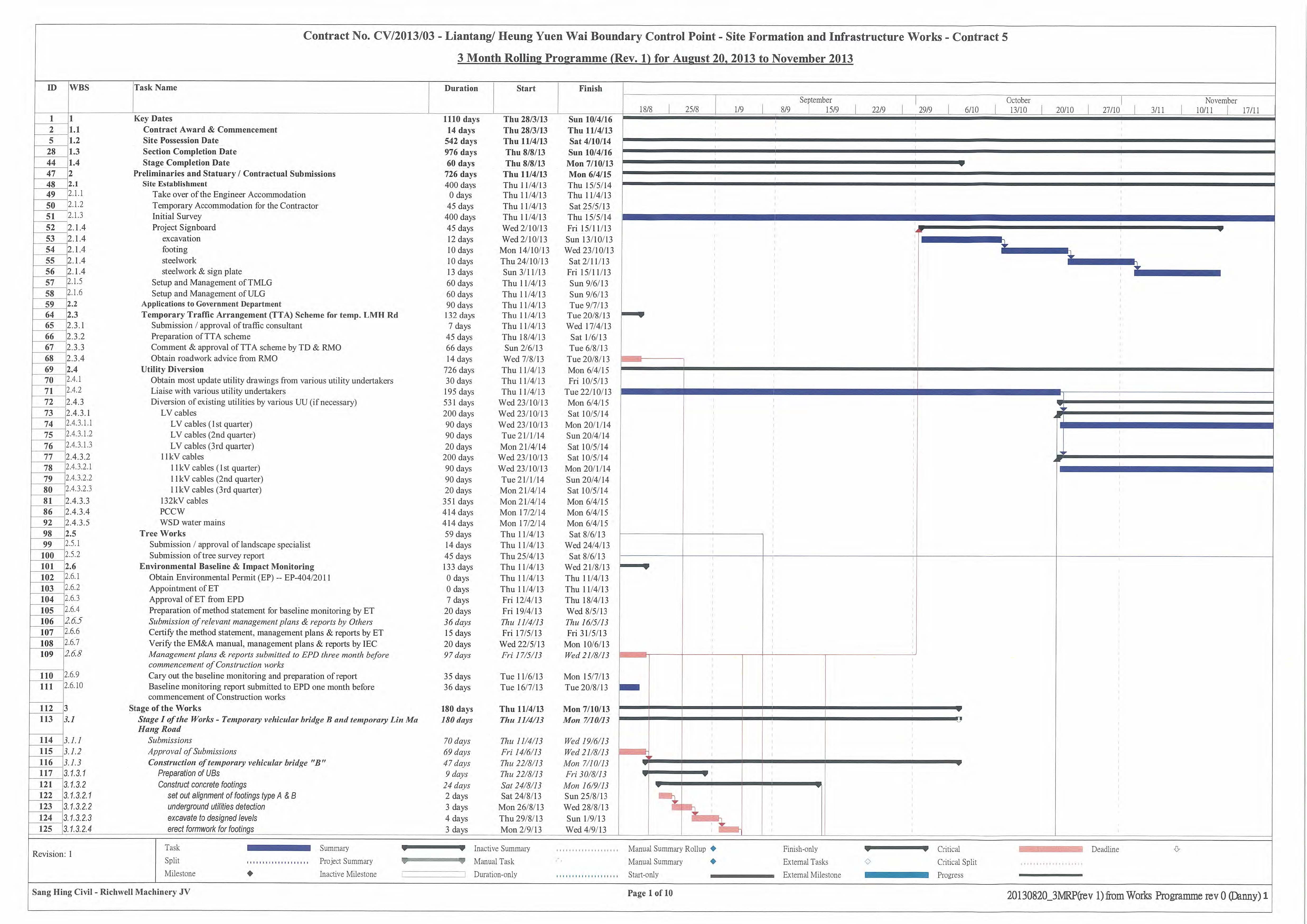Screen dimensions: 1307x924
Task: Click the Start column header
Action: (526, 88)
